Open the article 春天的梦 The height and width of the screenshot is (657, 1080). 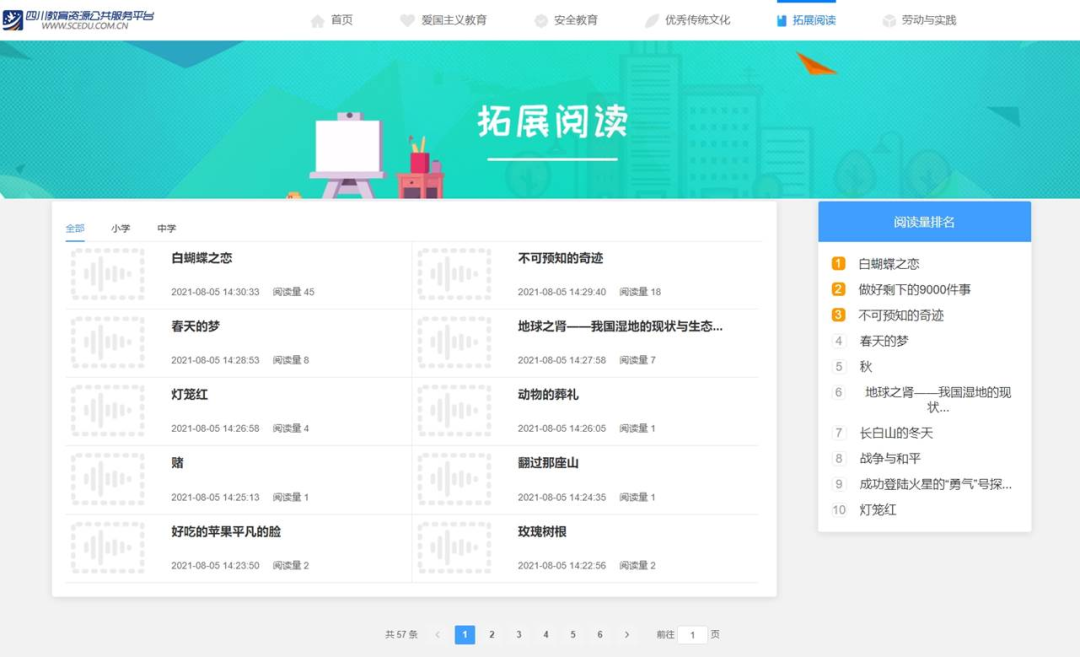click(x=194, y=326)
